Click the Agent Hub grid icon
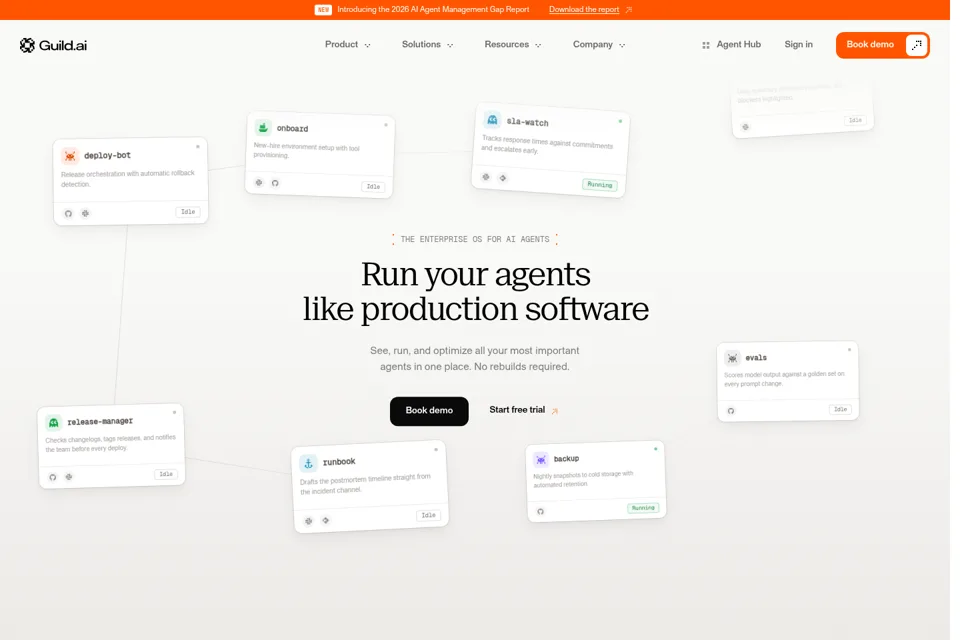Screen dimensions: 960x640 click(706, 45)
